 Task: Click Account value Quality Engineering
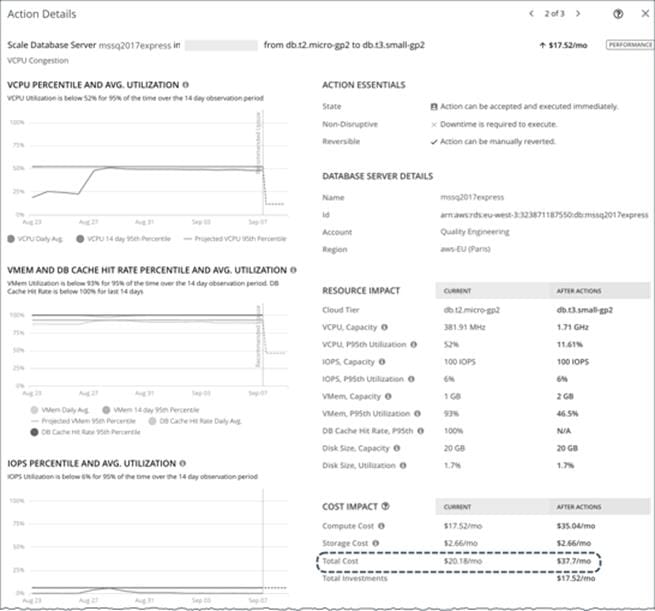click(475, 232)
